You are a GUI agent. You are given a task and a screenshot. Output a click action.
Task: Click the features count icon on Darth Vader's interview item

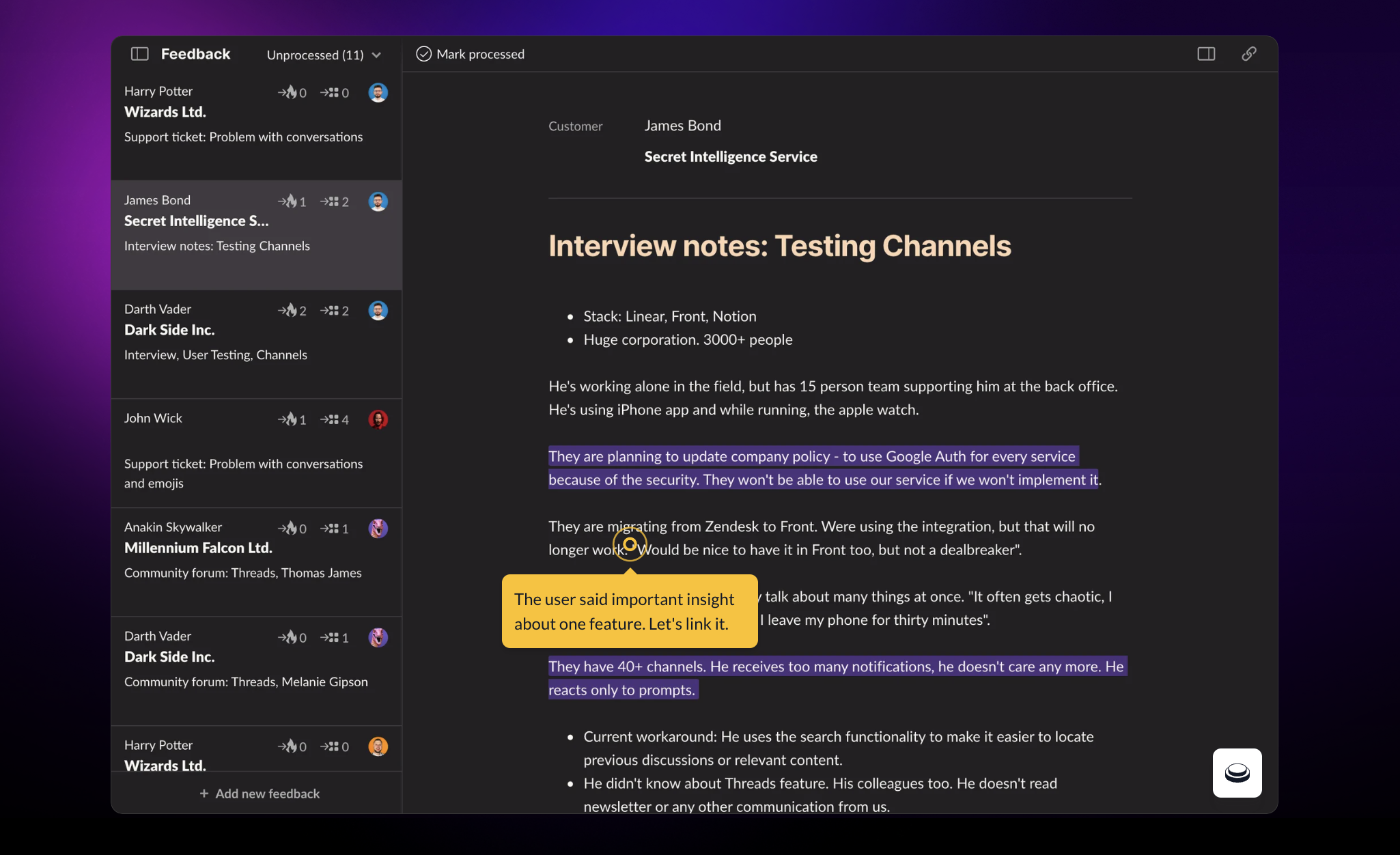click(x=335, y=311)
